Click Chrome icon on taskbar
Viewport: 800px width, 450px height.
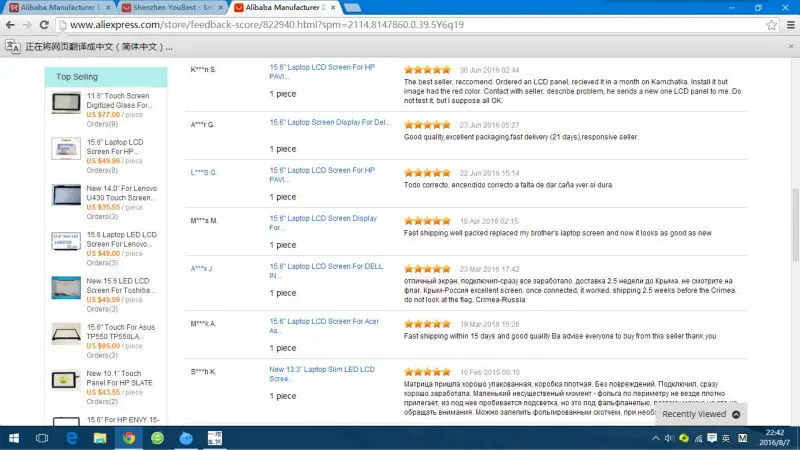(x=129, y=438)
